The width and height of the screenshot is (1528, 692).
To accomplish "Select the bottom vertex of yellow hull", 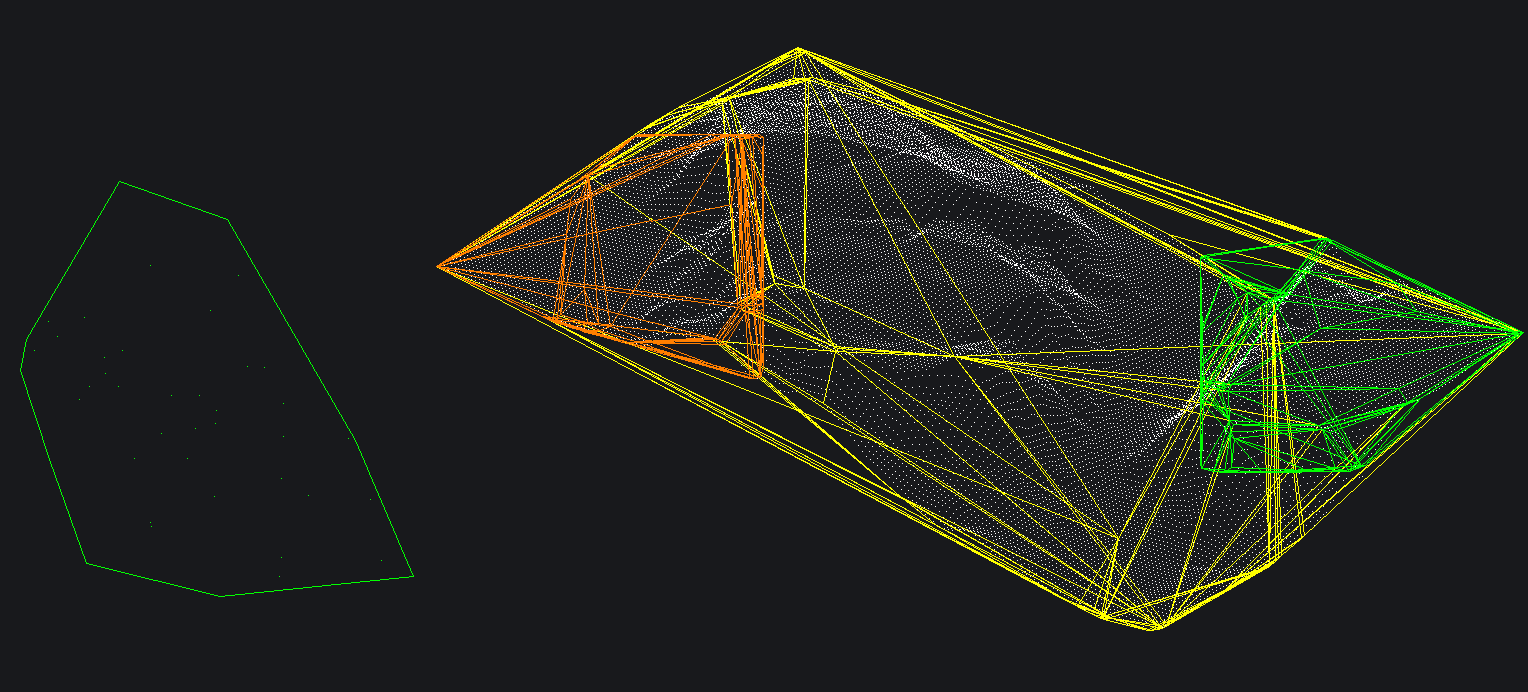I will 1155,629.
